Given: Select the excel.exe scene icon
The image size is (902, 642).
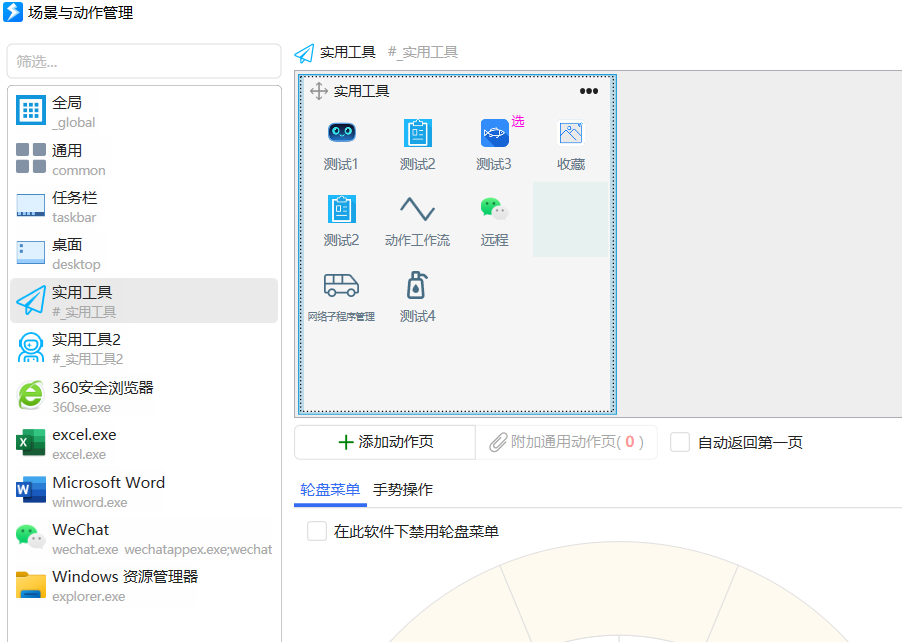Looking at the screenshot, I should pos(30,442).
